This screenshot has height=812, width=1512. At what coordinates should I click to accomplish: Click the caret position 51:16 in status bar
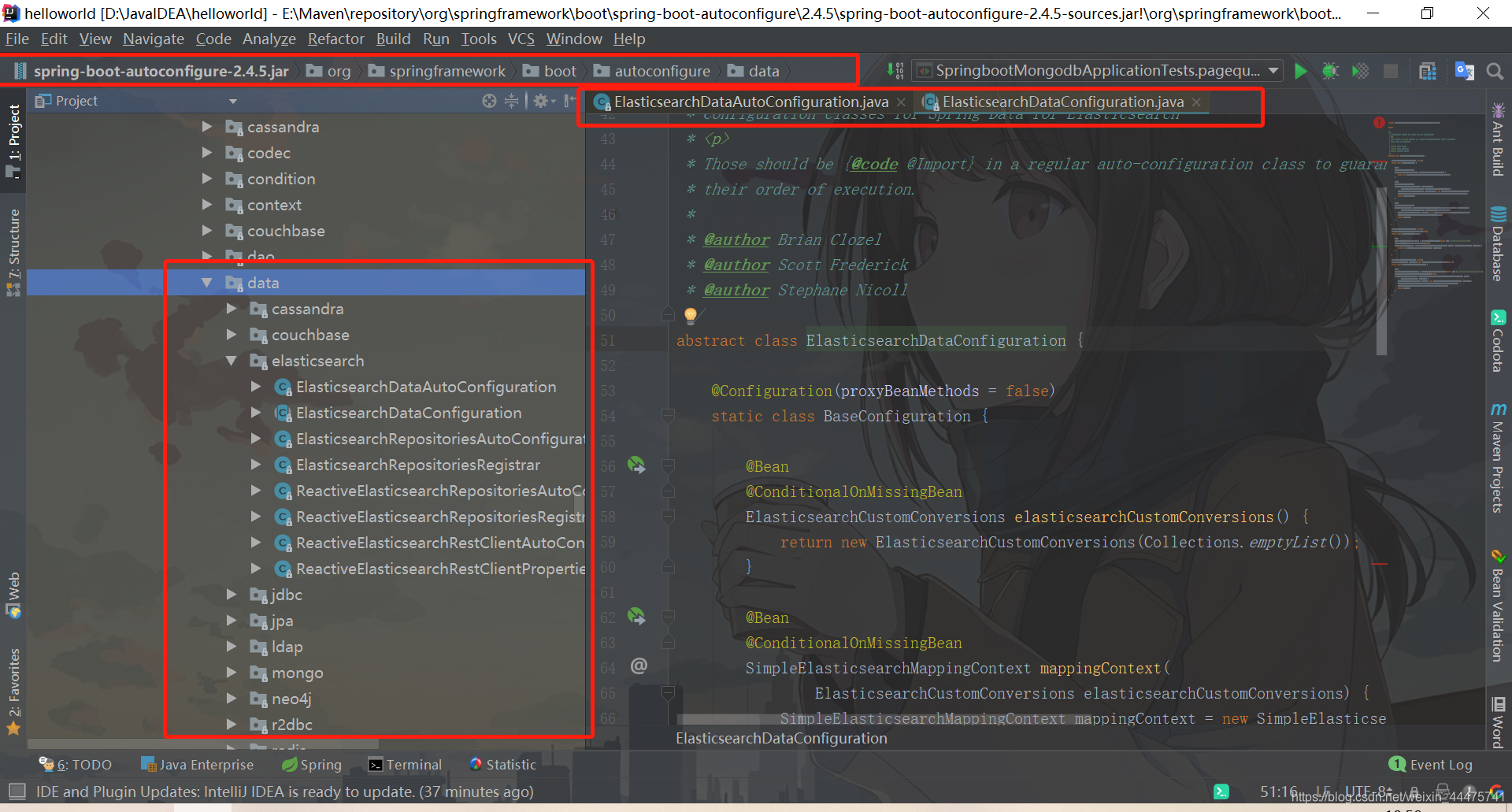pos(1278,792)
